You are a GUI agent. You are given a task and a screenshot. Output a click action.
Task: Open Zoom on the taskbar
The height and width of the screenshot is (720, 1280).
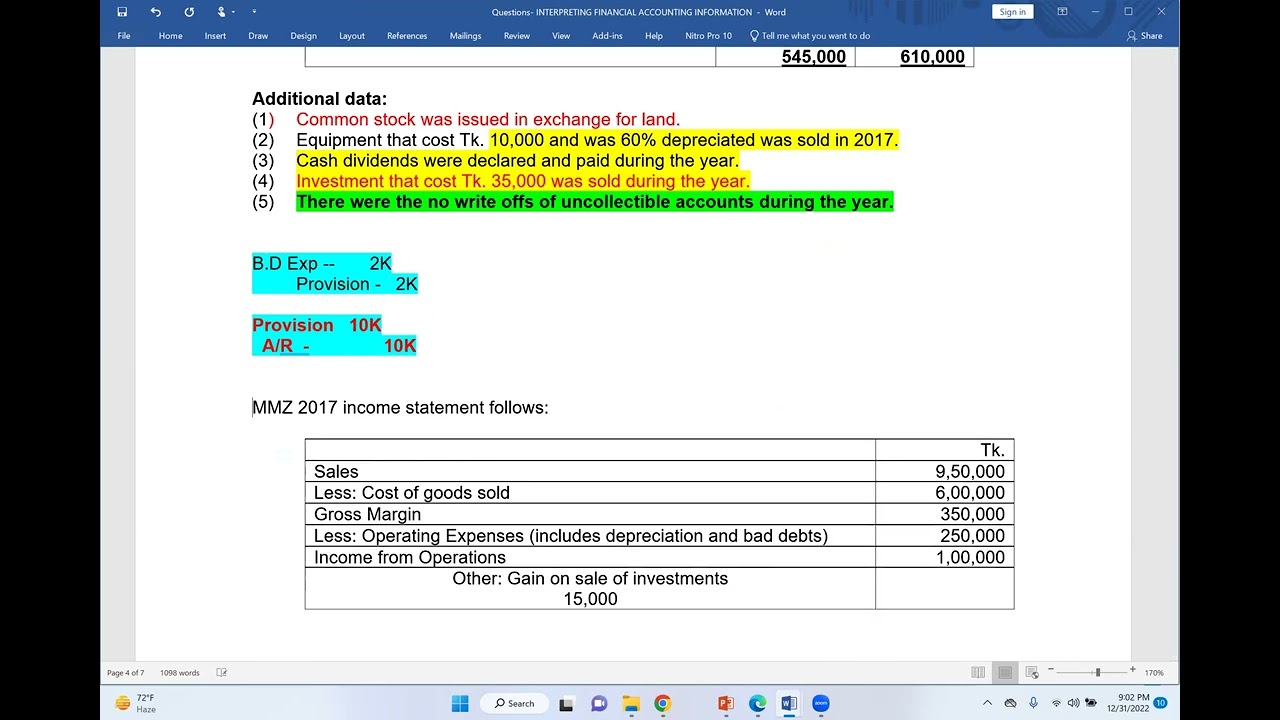point(821,703)
